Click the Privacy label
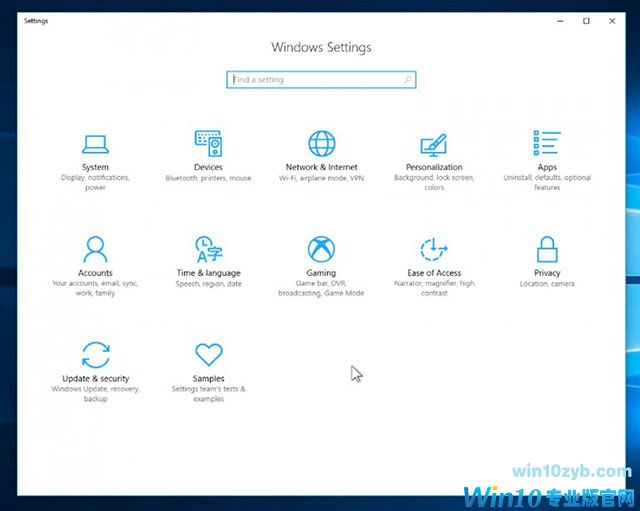 click(x=547, y=273)
